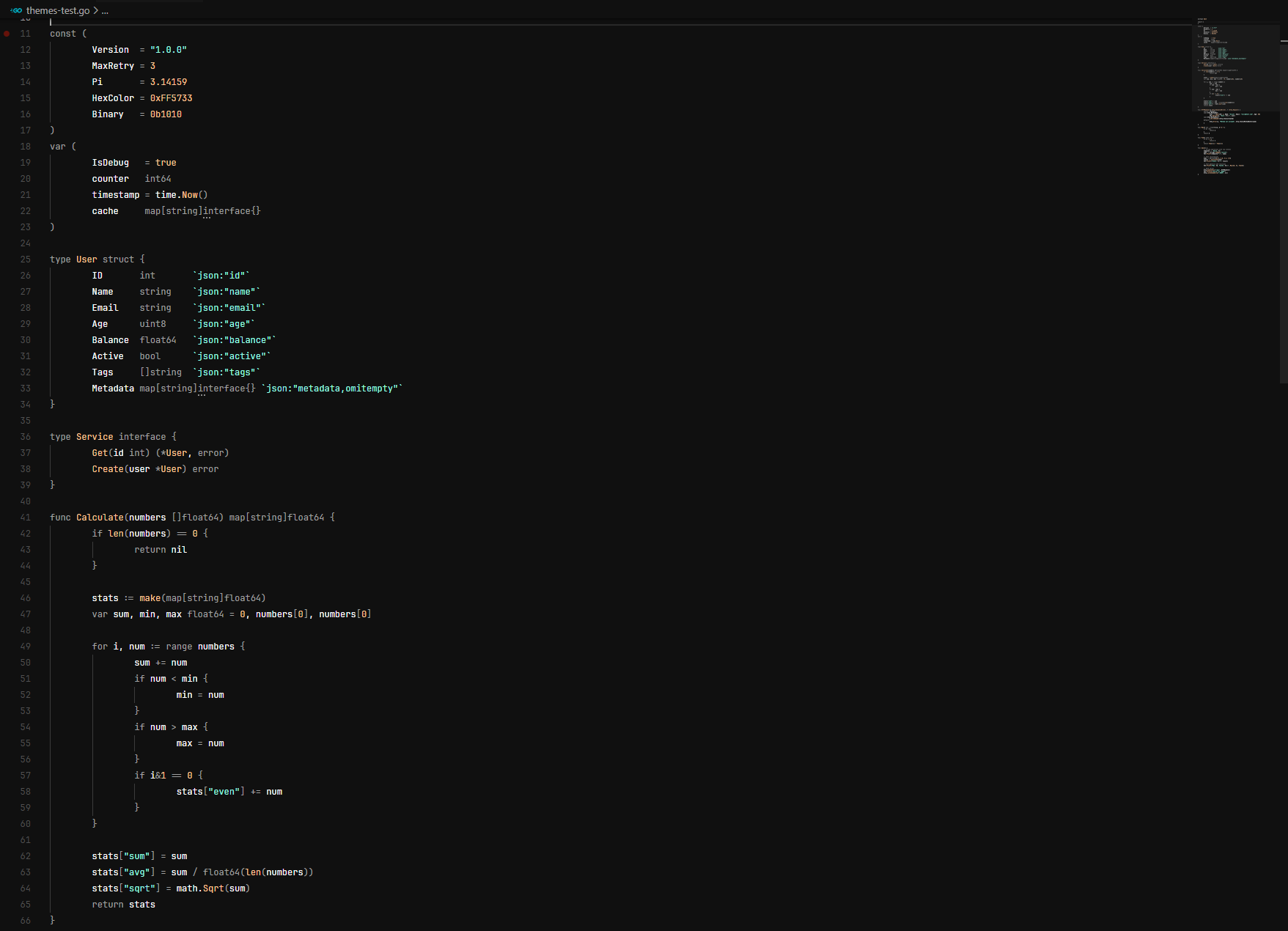Click the `json:"id"` struct tag

221,276
